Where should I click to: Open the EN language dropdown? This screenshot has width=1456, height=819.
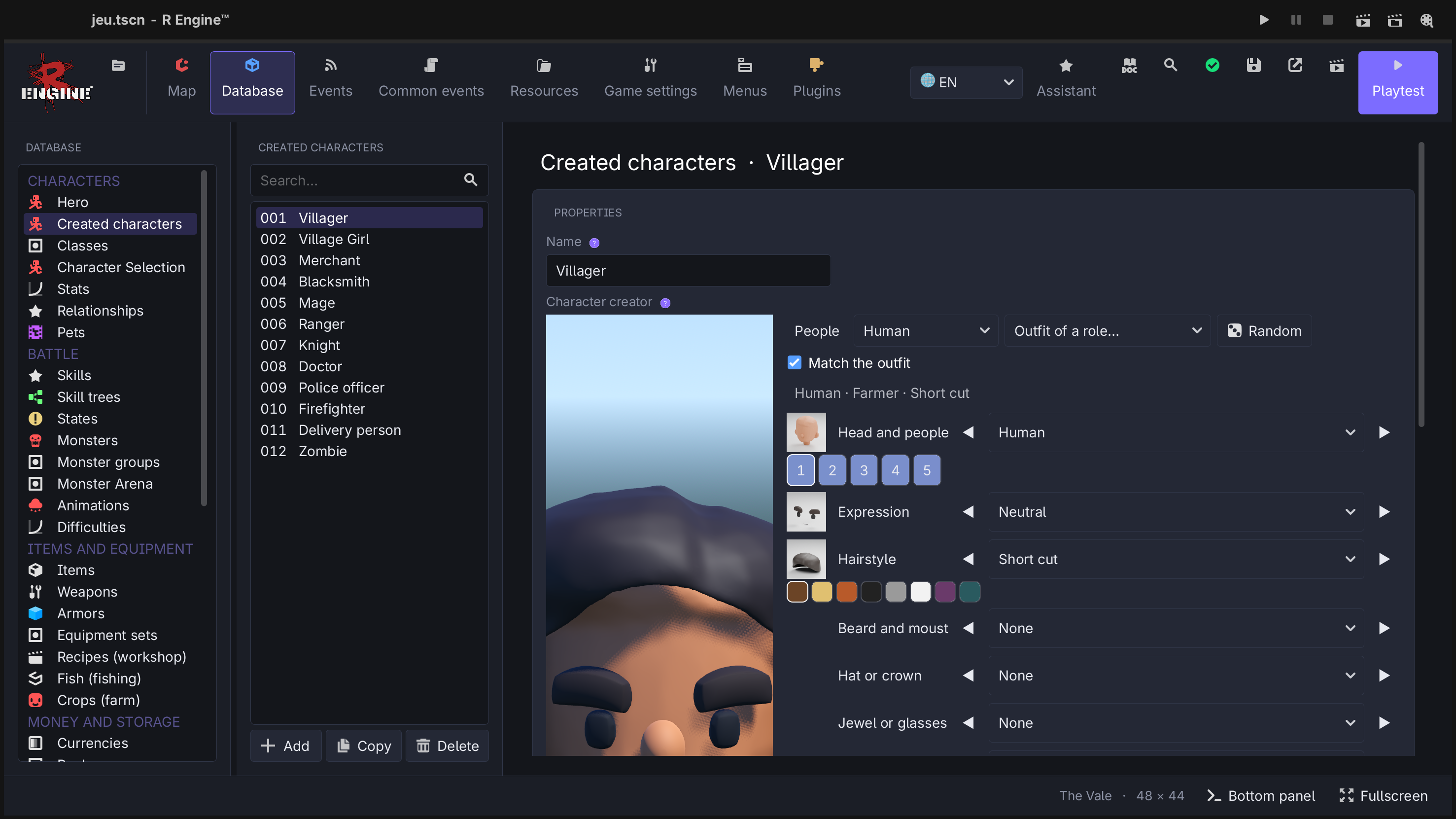[x=966, y=82]
